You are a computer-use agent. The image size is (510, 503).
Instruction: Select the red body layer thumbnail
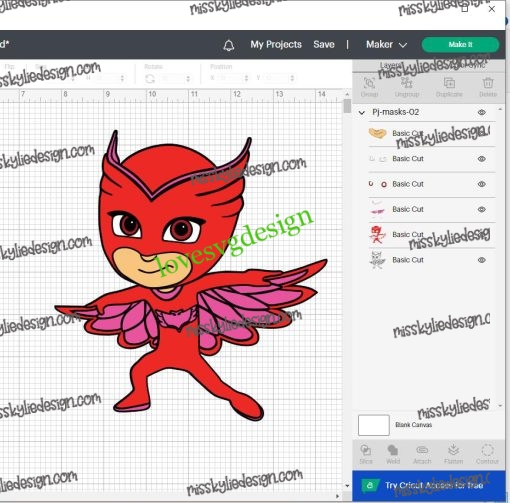pos(377,234)
